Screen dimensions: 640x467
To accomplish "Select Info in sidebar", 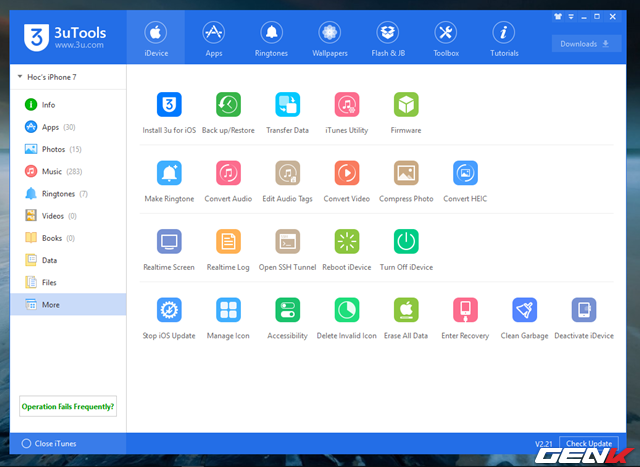I will 68,105.
